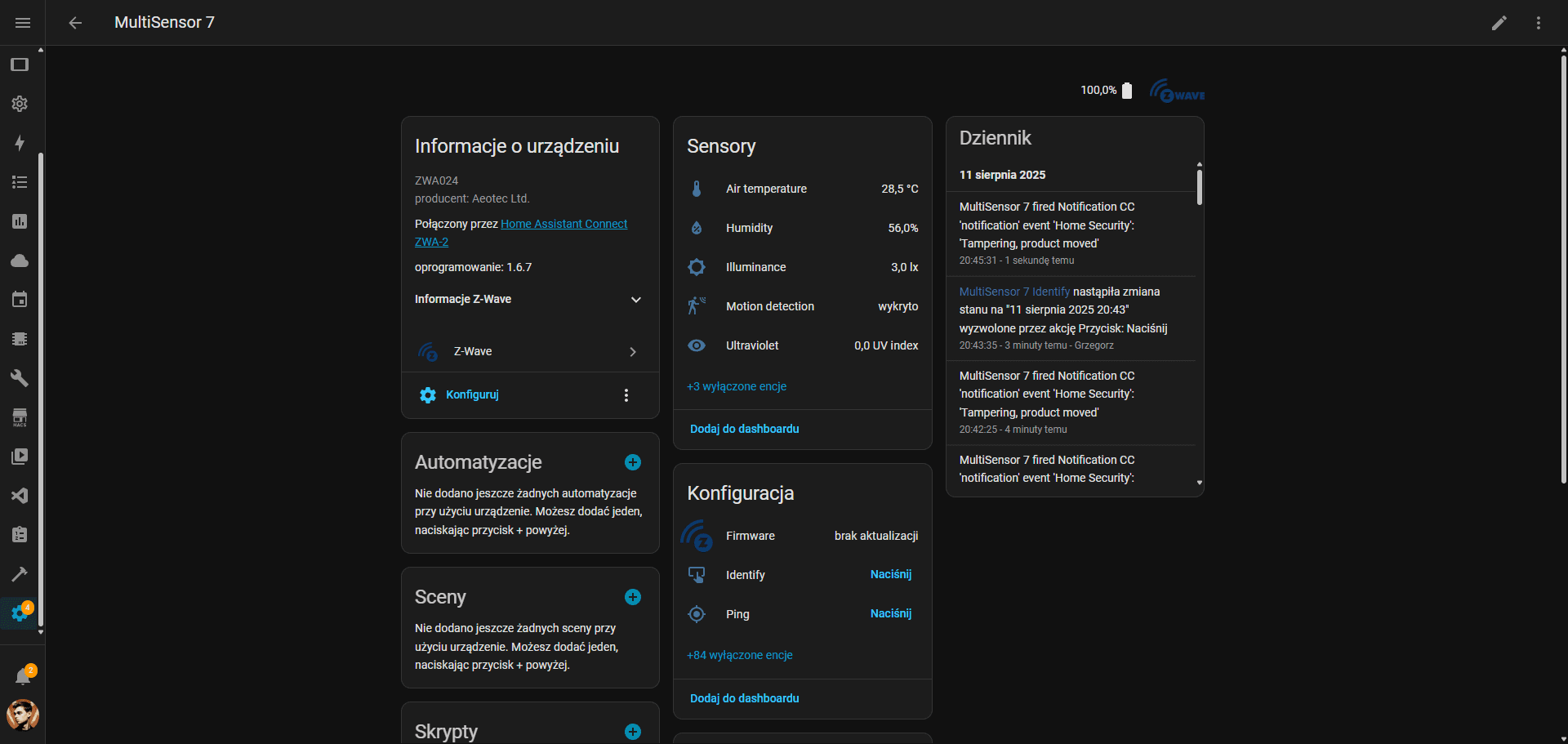Add a new automation with plus icon

pos(632,462)
